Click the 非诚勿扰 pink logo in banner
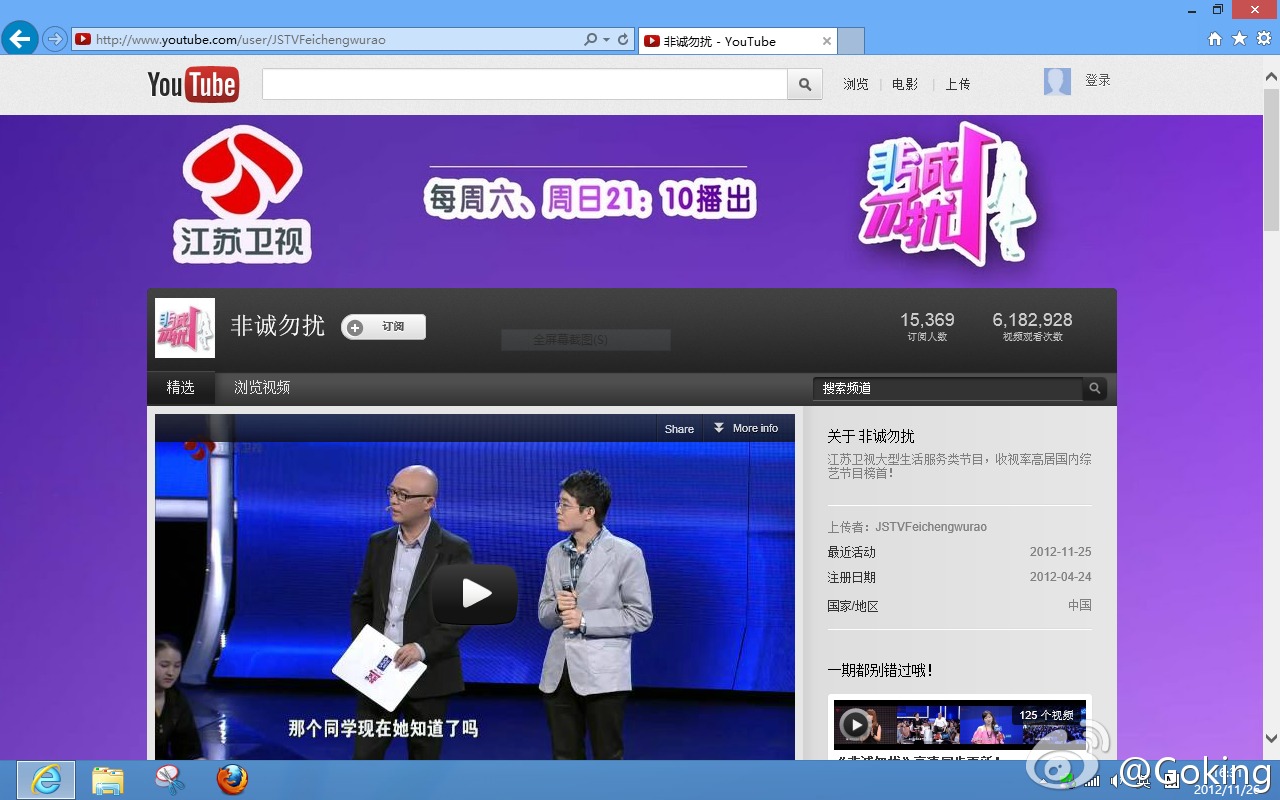This screenshot has height=800, width=1280. coord(945,195)
